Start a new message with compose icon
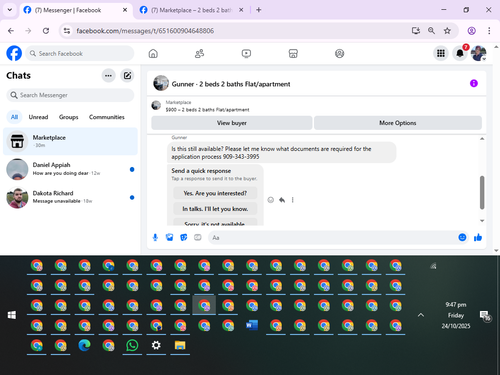Viewport: 500px width, 375px height. click(x=127, y=76)
